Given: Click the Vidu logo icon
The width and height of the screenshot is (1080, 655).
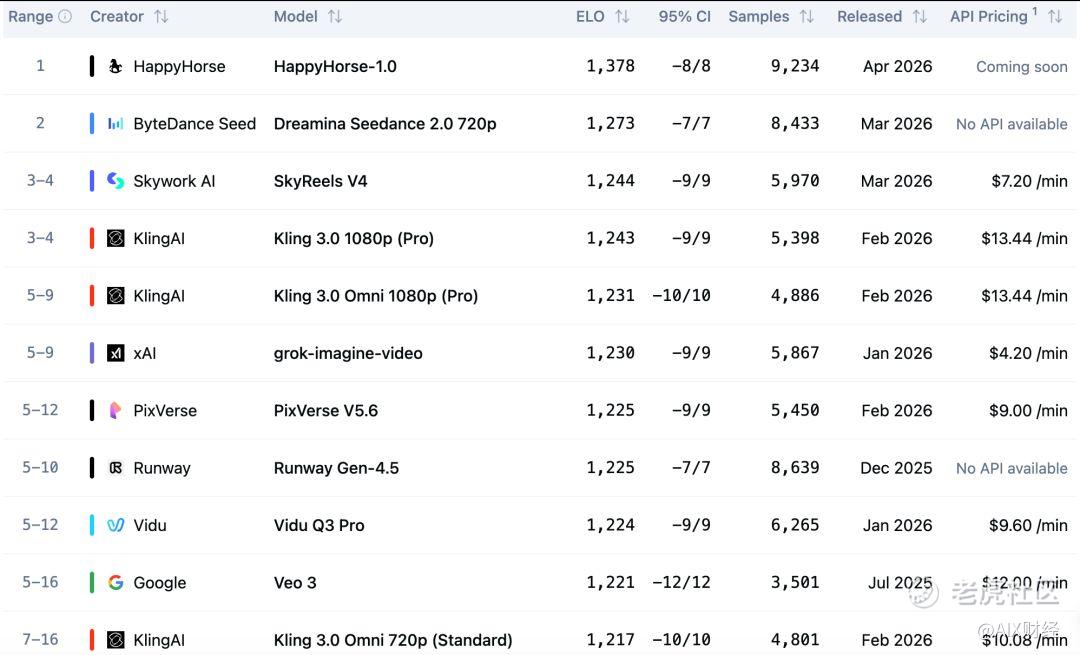Looking at the screenshot, I should pos(116,525).
